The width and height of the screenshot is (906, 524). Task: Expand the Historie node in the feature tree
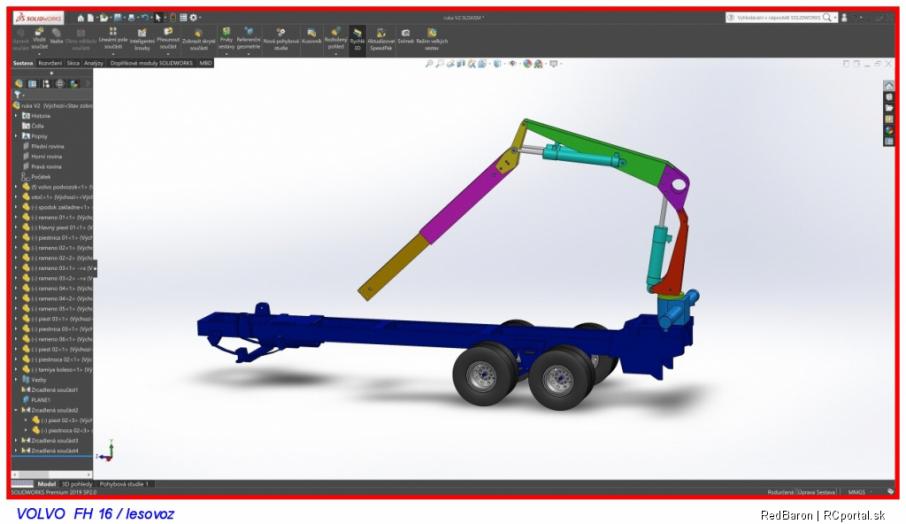click(15, 115)
